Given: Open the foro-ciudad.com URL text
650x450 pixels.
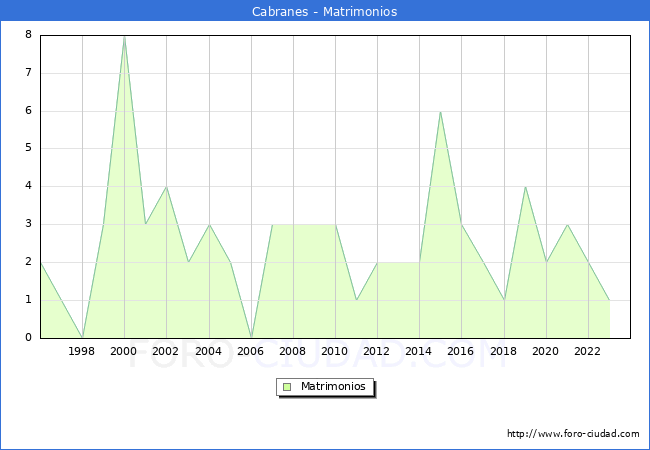Looking at the screenshot, I should point(573,434).
